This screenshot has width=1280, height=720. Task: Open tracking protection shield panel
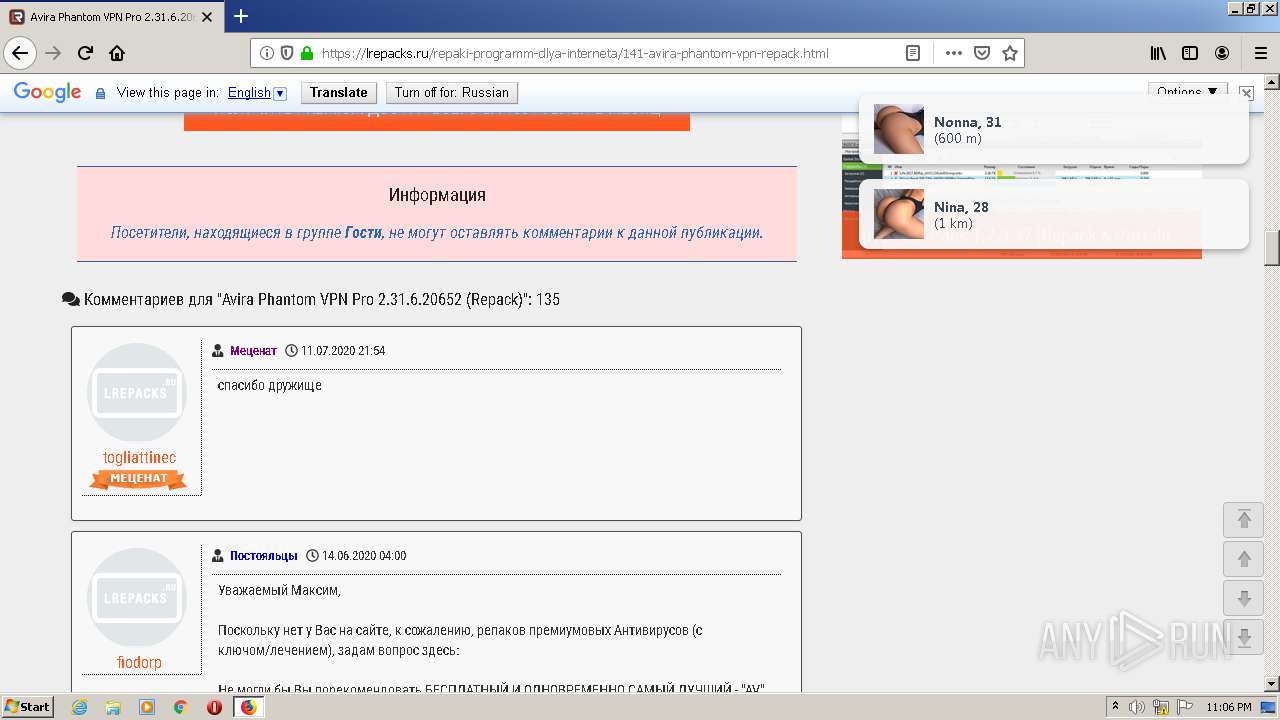point(287,53)
